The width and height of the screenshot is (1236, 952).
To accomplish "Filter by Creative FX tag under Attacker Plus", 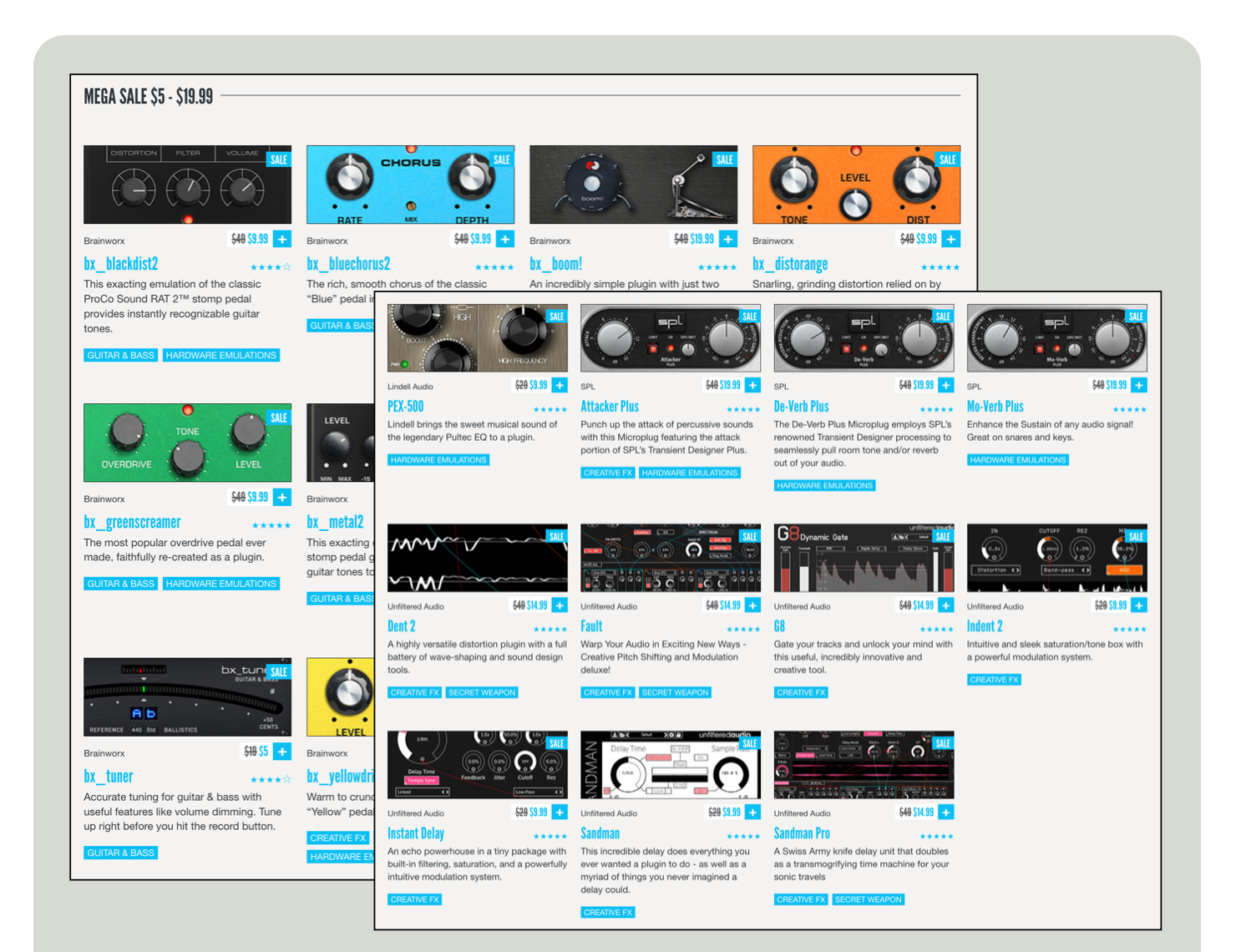I will coord(608,473).
